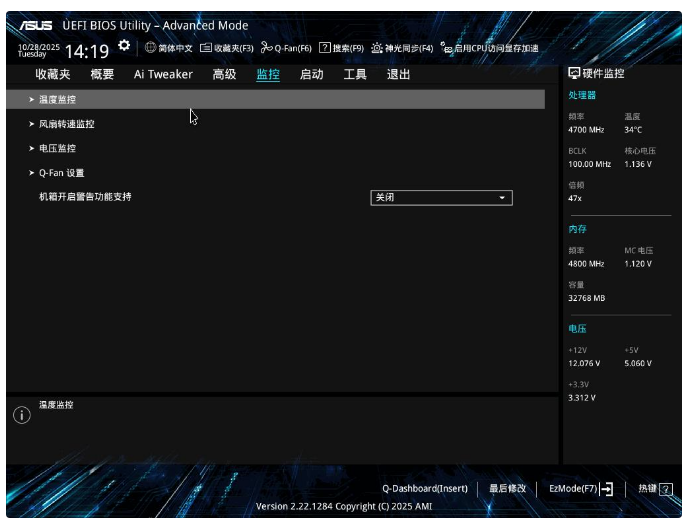Go to the 启动 boot tab
690x521 pixels.
pos(311,74)
